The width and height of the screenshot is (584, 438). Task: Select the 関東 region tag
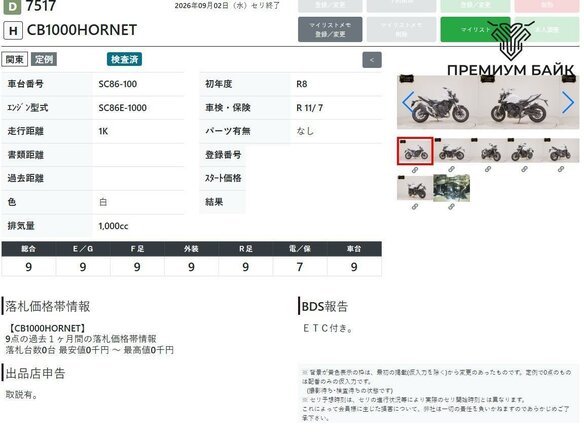click(x=15, y=59)
